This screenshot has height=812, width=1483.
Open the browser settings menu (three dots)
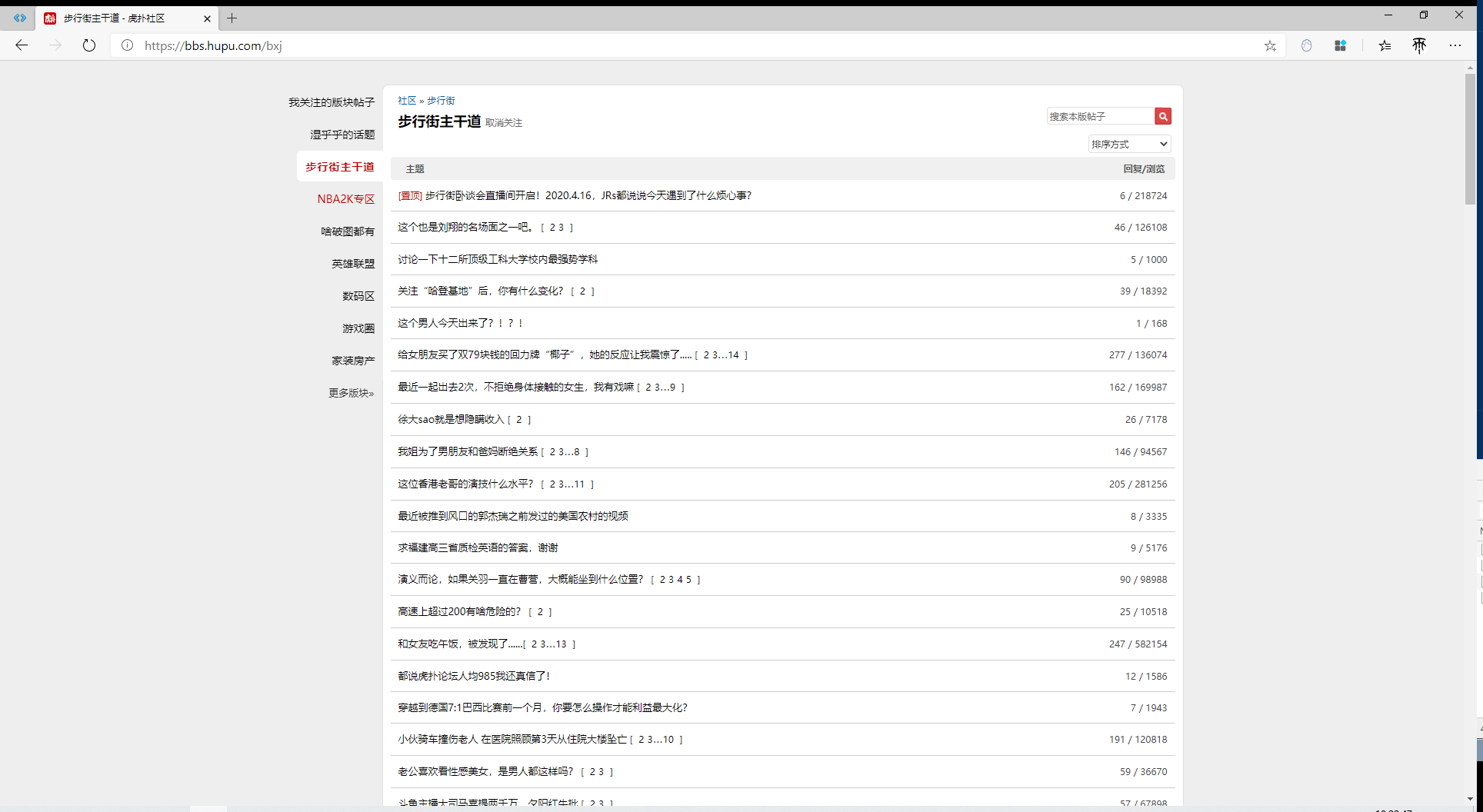click(x=1455, y=45)
